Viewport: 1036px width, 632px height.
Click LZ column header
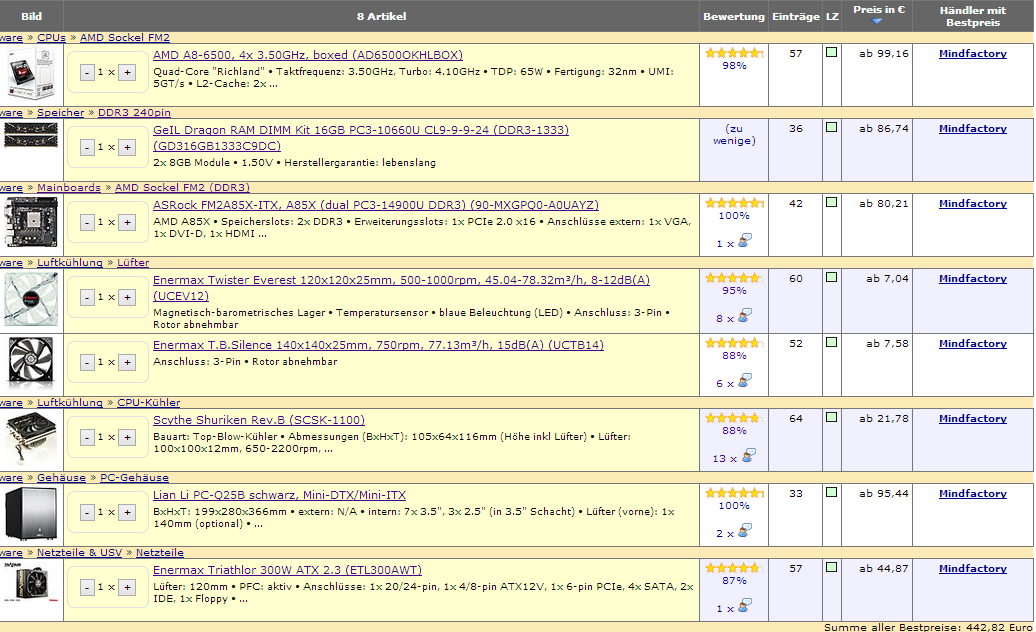[x=832, y=17]
